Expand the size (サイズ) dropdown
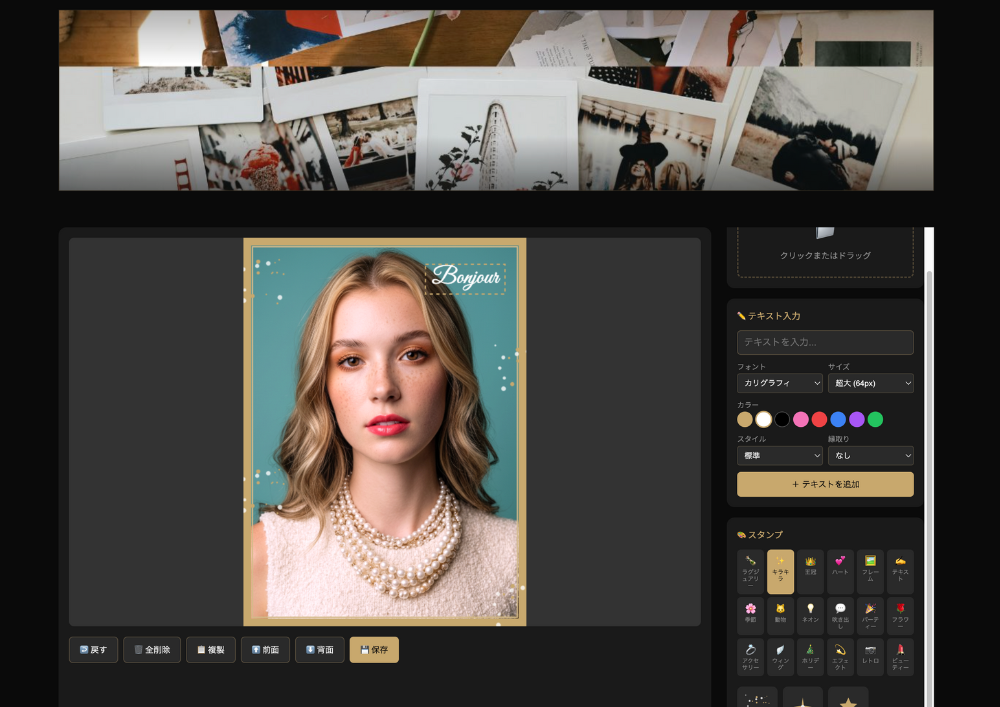The image size is (1000, 707). [870, 383]
